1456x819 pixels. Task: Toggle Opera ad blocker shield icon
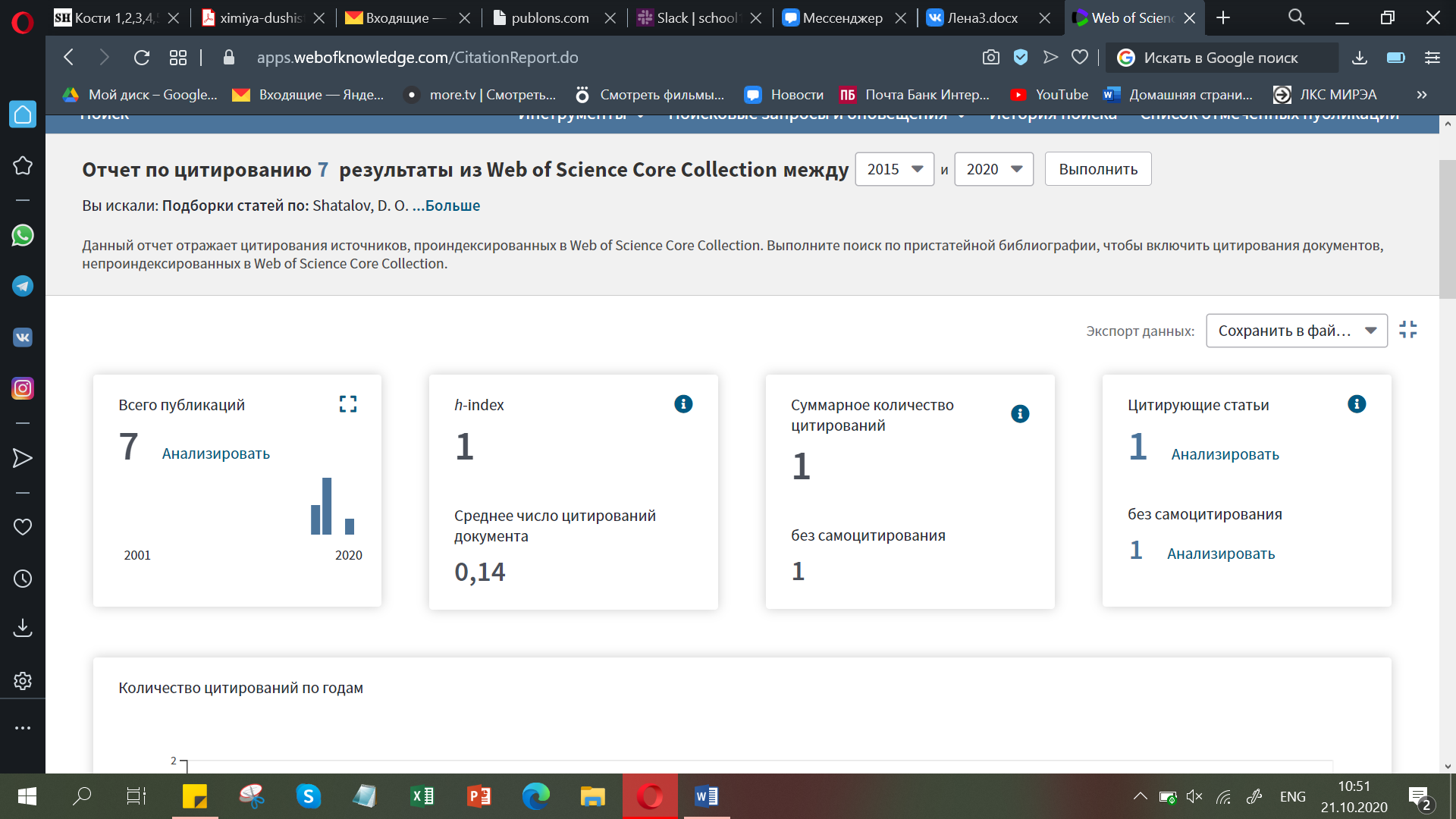(x=1021, y=58)
